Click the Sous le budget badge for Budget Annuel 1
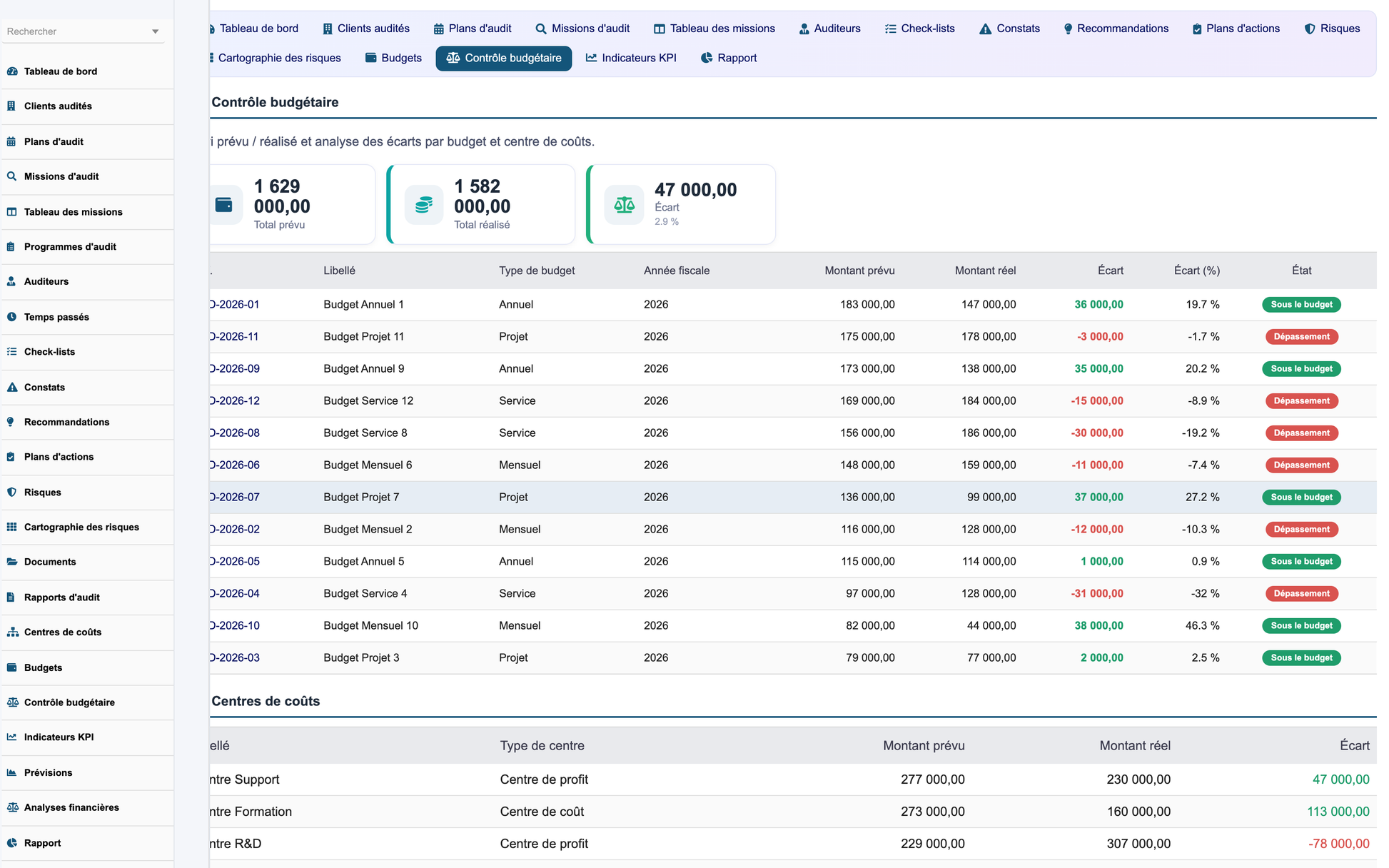The height and width of the screenshot is (868, 1389). [x=1301, y=305]
